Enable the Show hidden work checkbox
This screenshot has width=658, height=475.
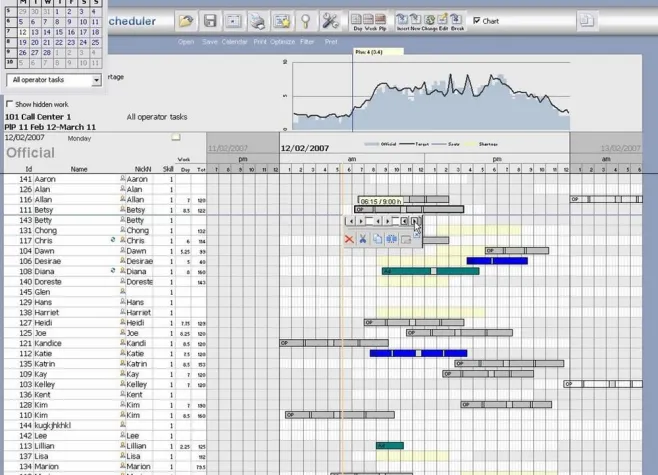tap(11, 104)
